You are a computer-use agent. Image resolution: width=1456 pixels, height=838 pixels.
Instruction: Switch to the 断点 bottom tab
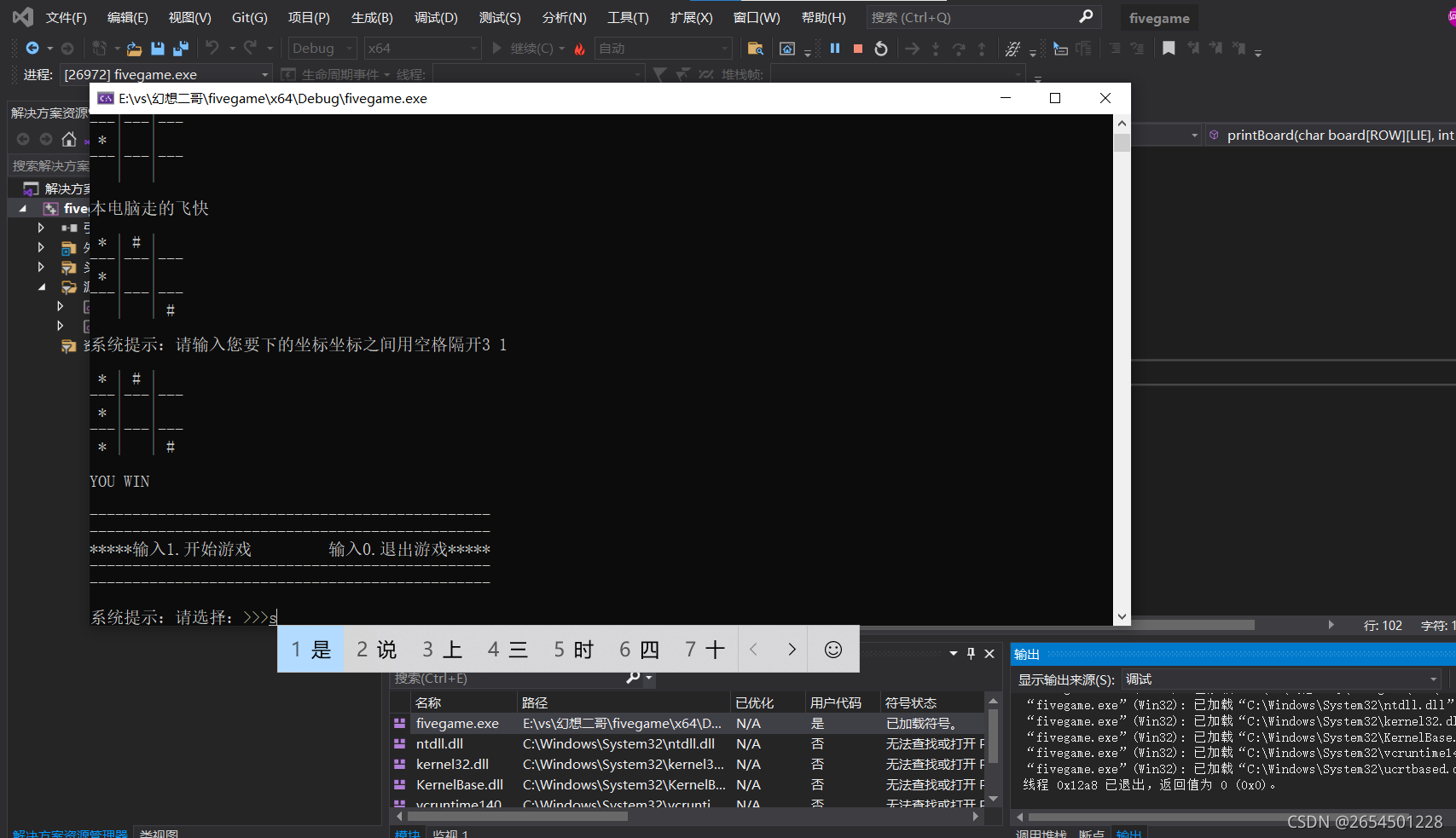click(x=1091, y=833)
